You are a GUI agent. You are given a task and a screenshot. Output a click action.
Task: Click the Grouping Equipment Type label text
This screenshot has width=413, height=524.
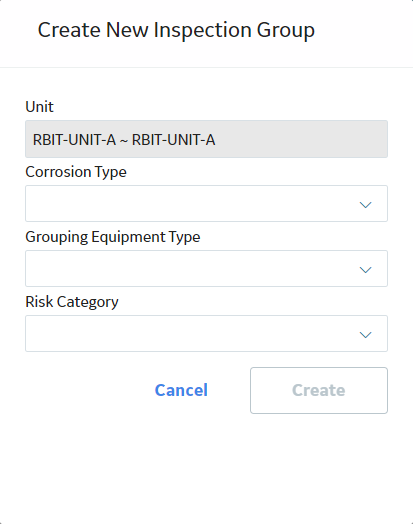tap(113, 237)
